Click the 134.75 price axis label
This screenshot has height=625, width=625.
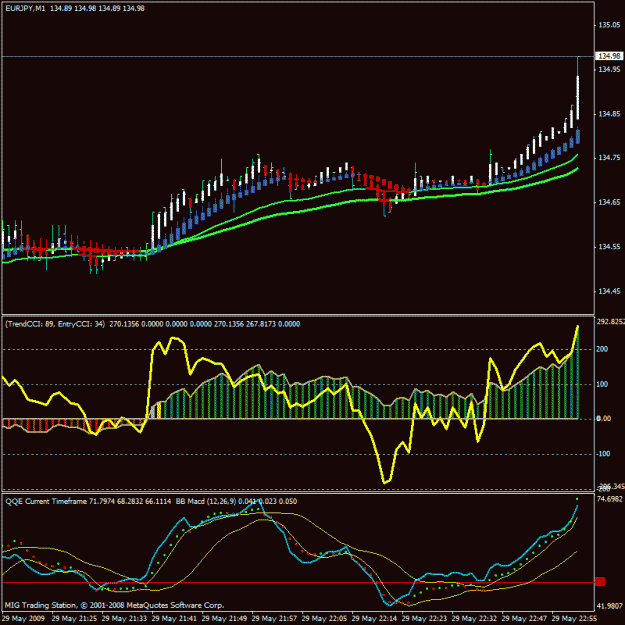[x=609, y=158]
